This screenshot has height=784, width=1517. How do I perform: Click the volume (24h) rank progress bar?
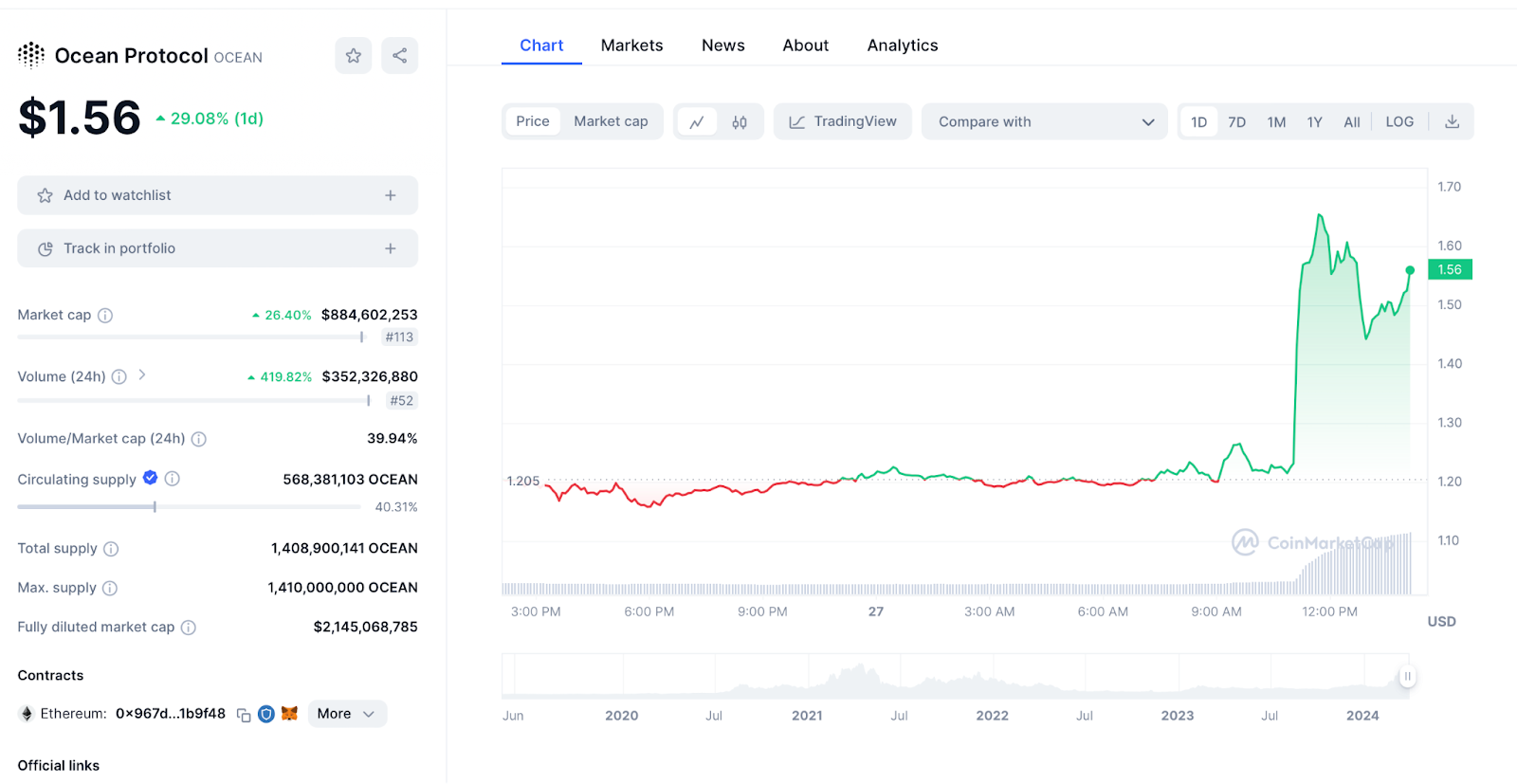tap(193, 401)
